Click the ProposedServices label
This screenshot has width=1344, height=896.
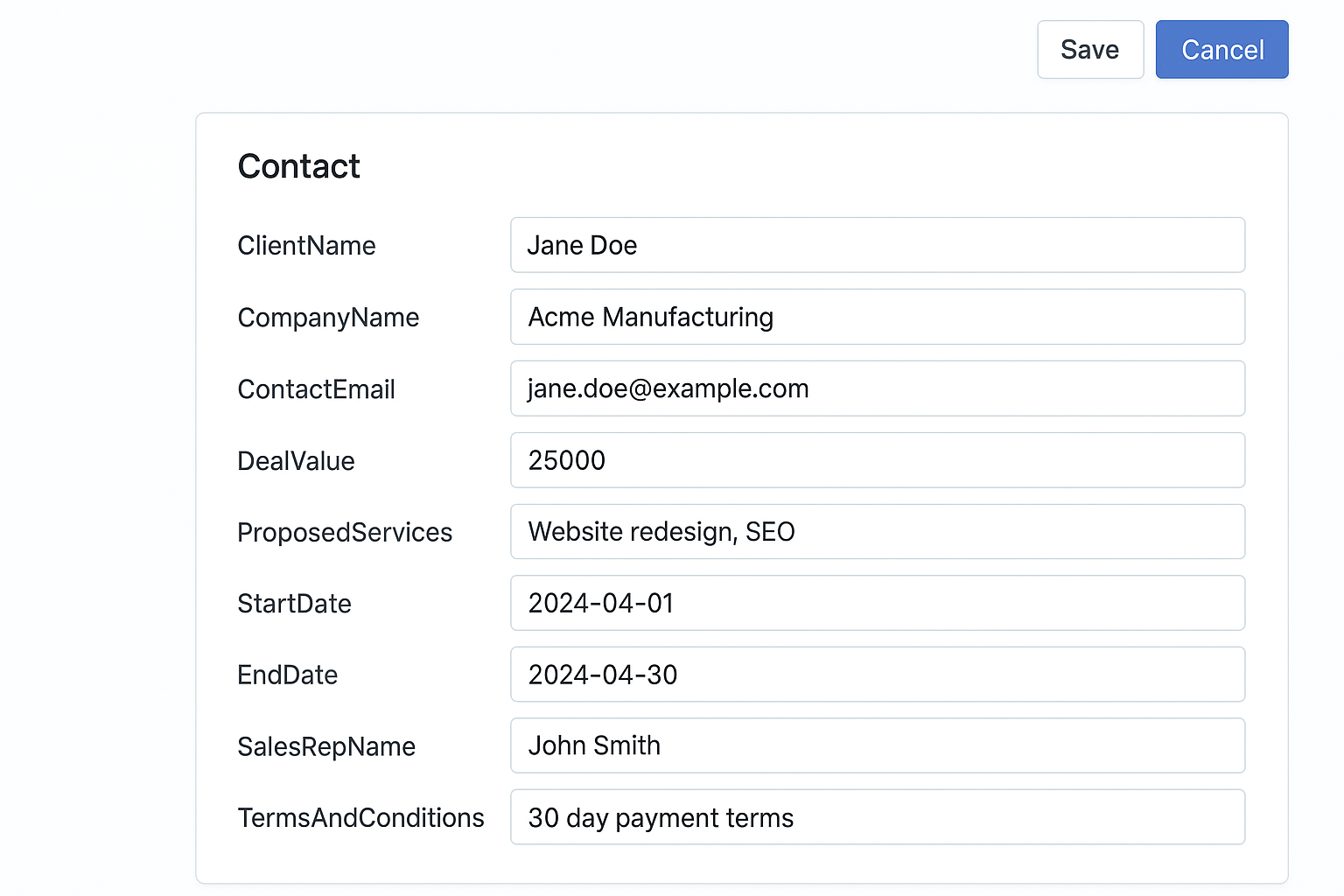[x=345, y=532]
